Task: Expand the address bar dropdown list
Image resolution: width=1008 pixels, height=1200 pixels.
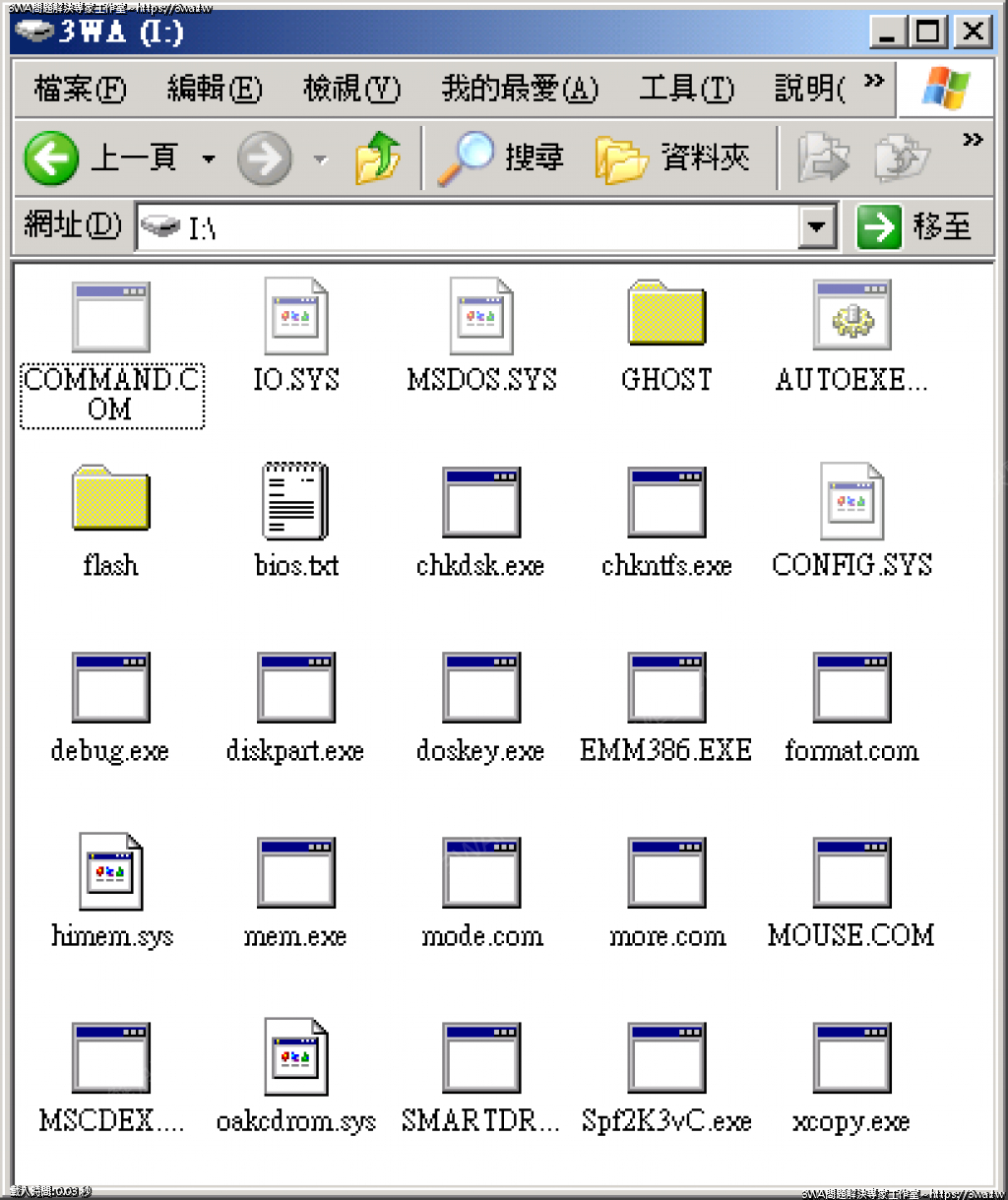Action: point(816,228)
